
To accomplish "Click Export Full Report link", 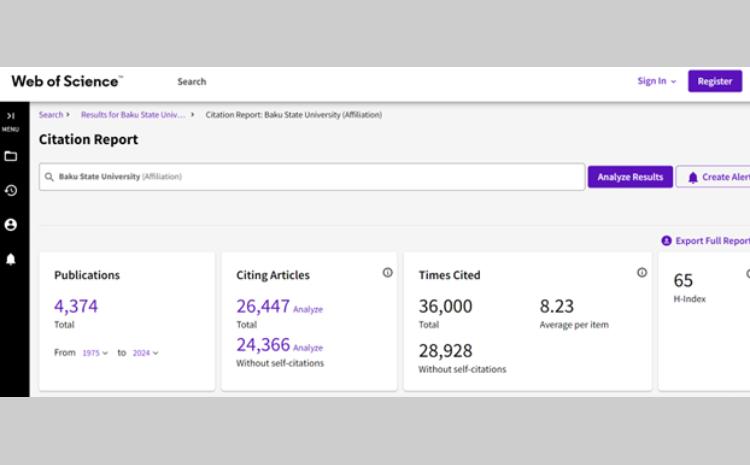I will 710,241.
